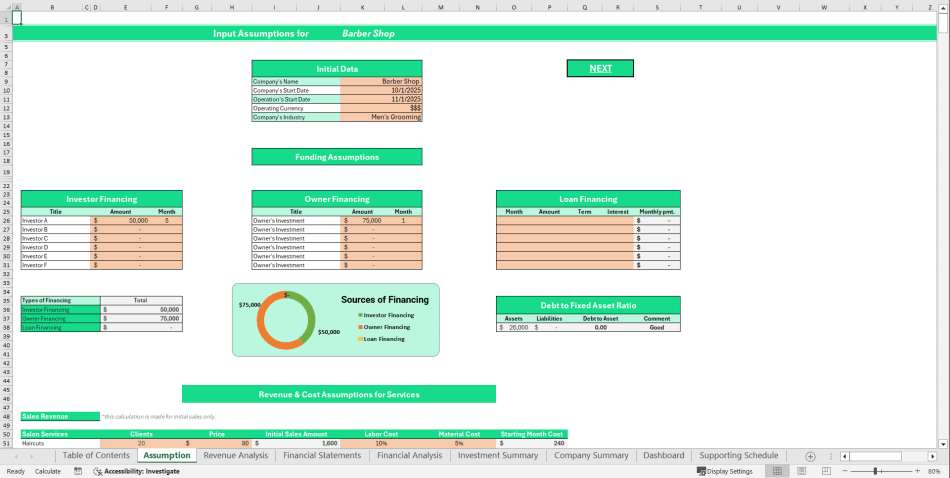The height and width of the screenshot is (478, 950).
Task: Click the 80% zoom level indicator
Action: (934, 471)
